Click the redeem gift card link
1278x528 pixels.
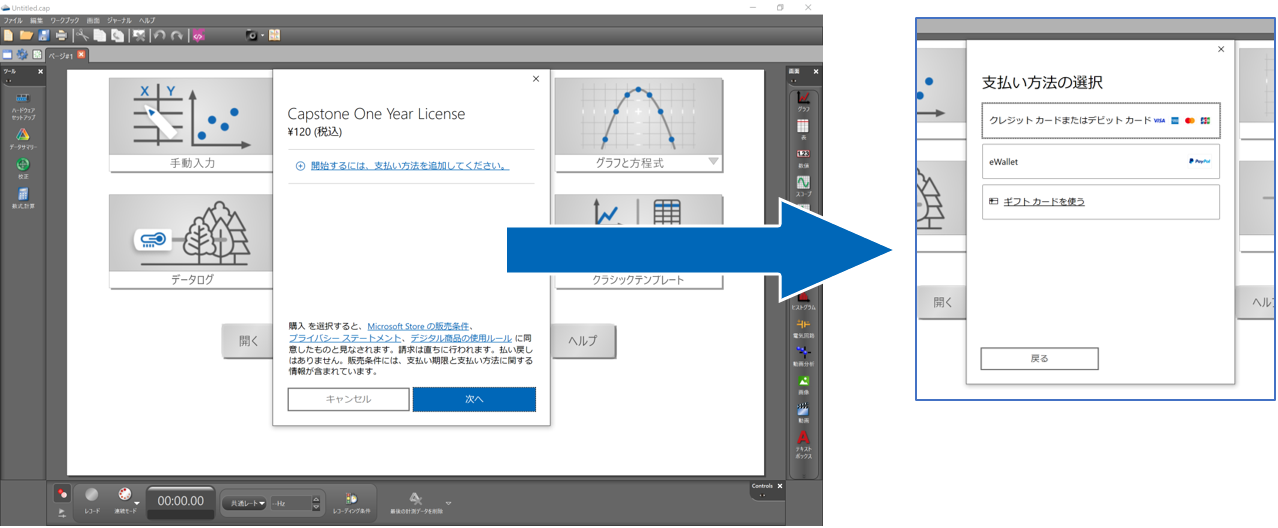pyautogui.click(x=1044, y=202)
